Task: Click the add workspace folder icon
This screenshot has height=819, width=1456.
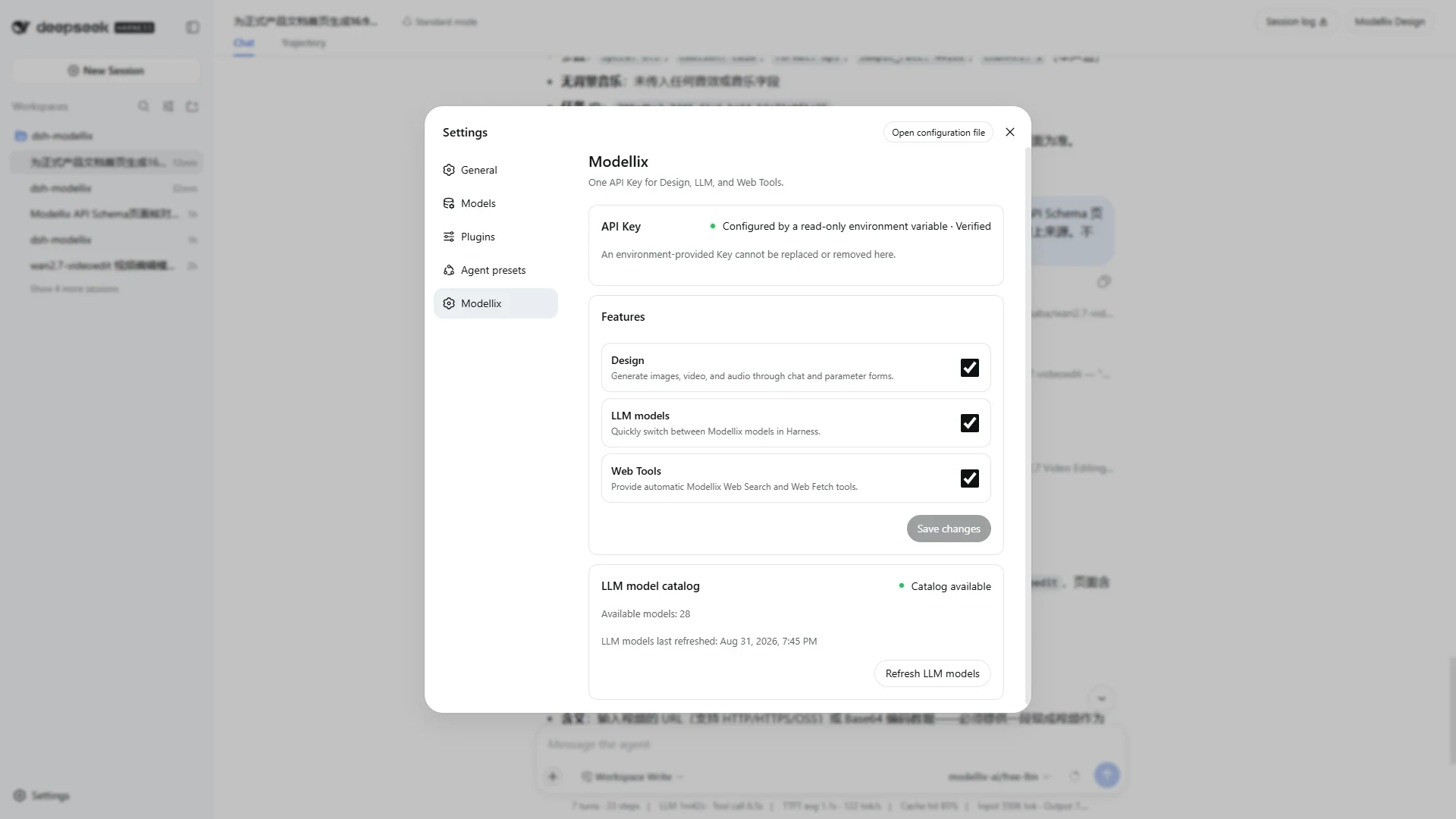Action: tap(192, 106)
